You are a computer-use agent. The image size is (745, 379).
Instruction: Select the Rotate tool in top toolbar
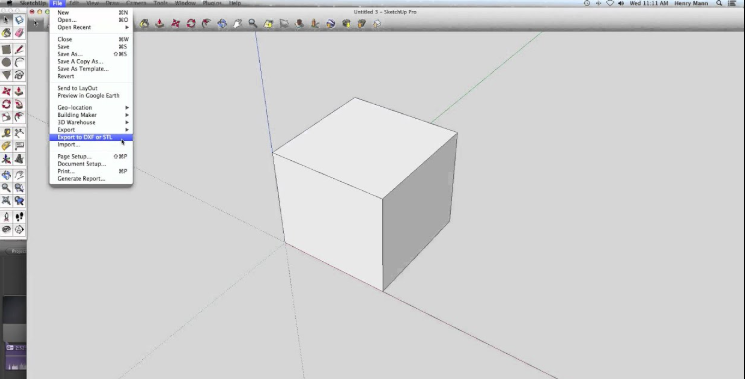coord(191,23)
